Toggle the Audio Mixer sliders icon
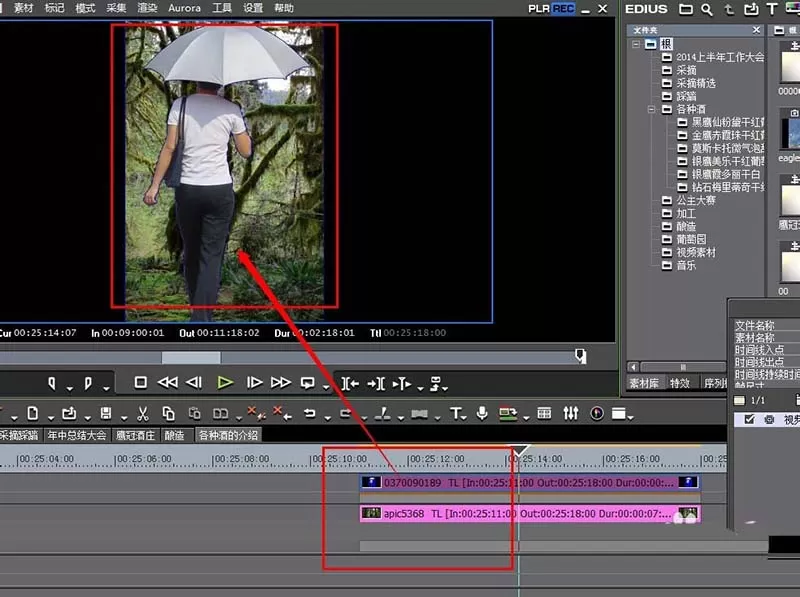The height and width of the screenshot is (597, 800). pyautogui.click(x=570, y=413)
